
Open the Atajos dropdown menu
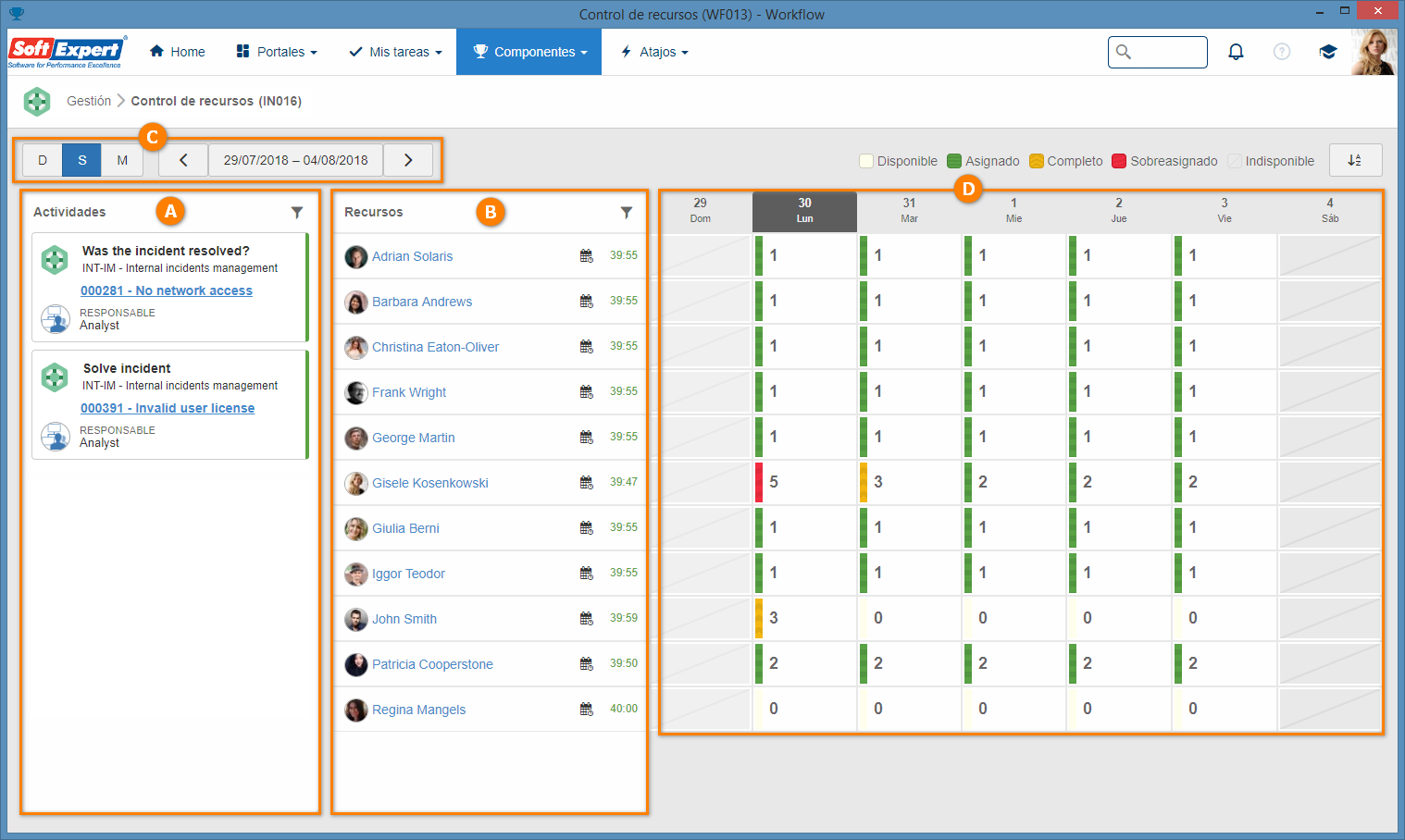point(654,52)
